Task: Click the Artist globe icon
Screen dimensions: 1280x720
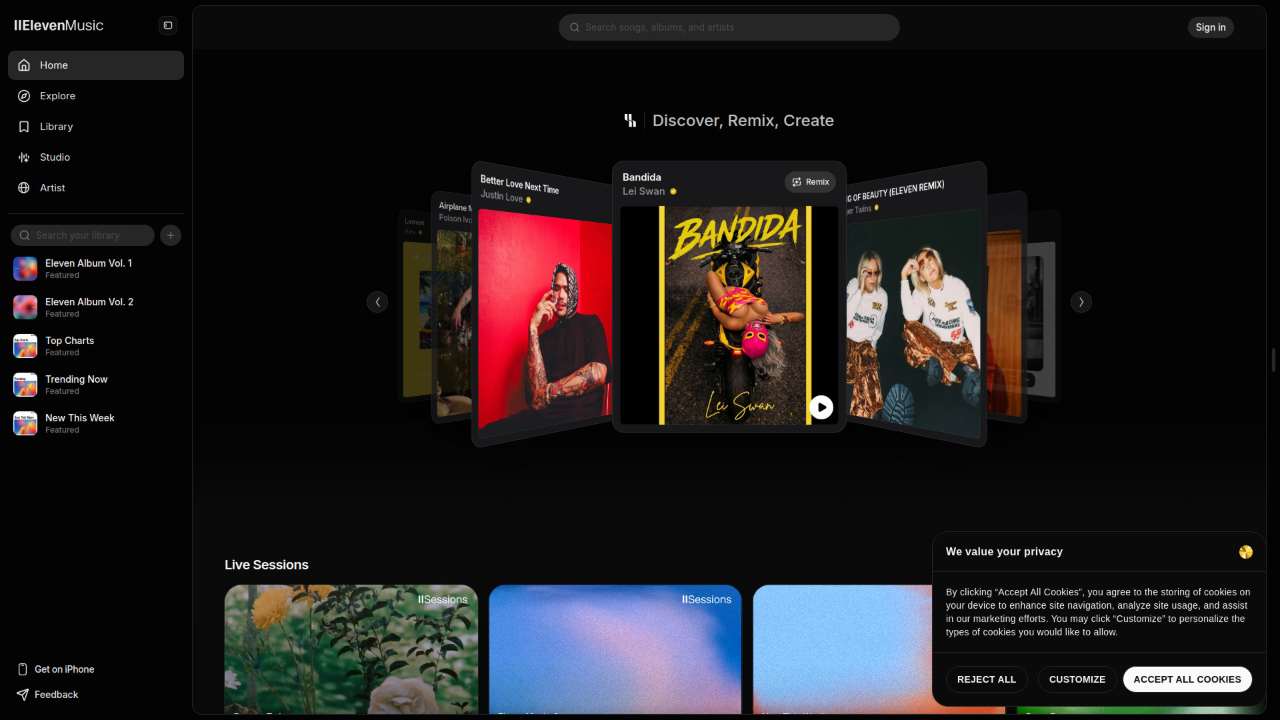Action: [x=24, y=188]
